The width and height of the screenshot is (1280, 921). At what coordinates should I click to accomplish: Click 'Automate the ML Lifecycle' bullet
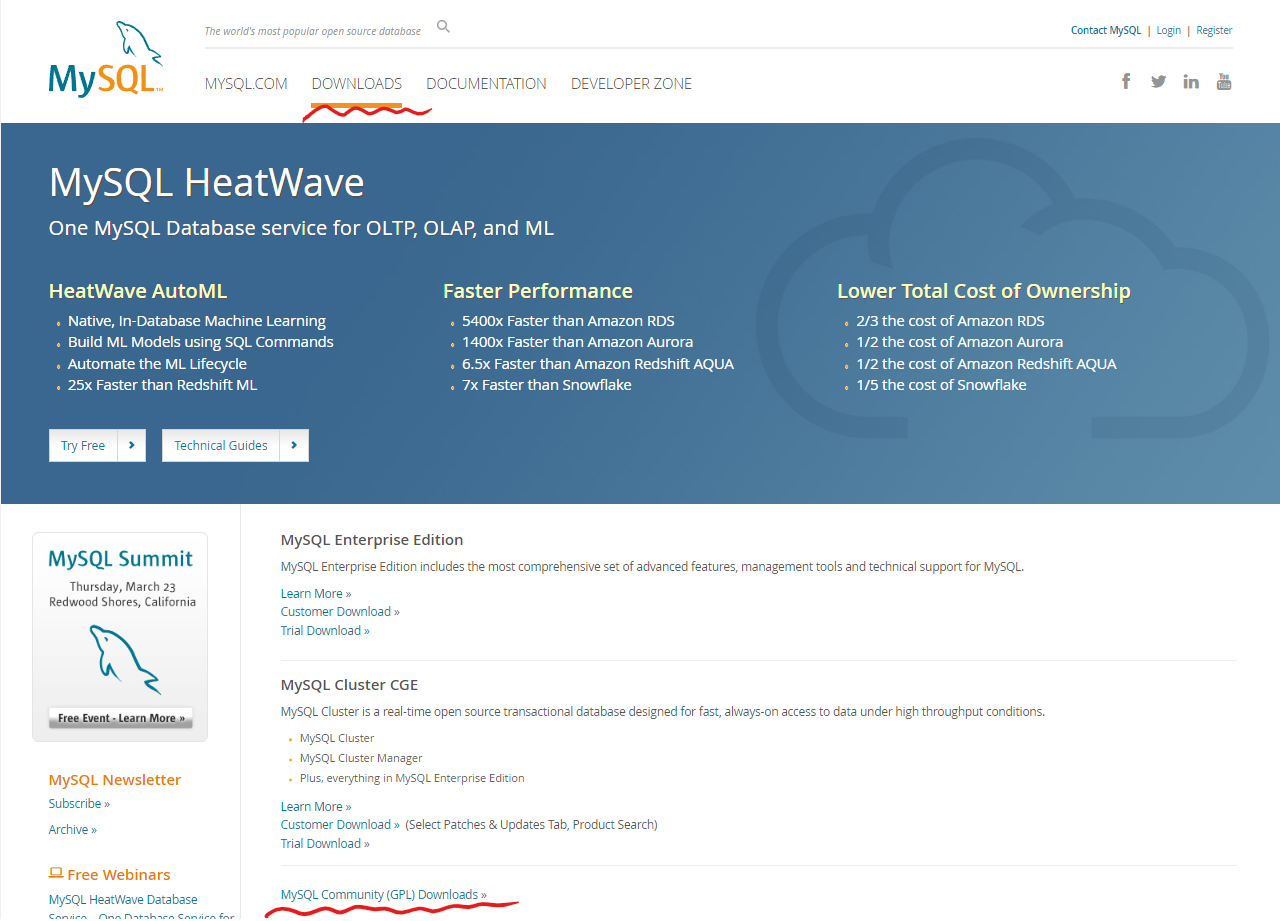point(157,364)
